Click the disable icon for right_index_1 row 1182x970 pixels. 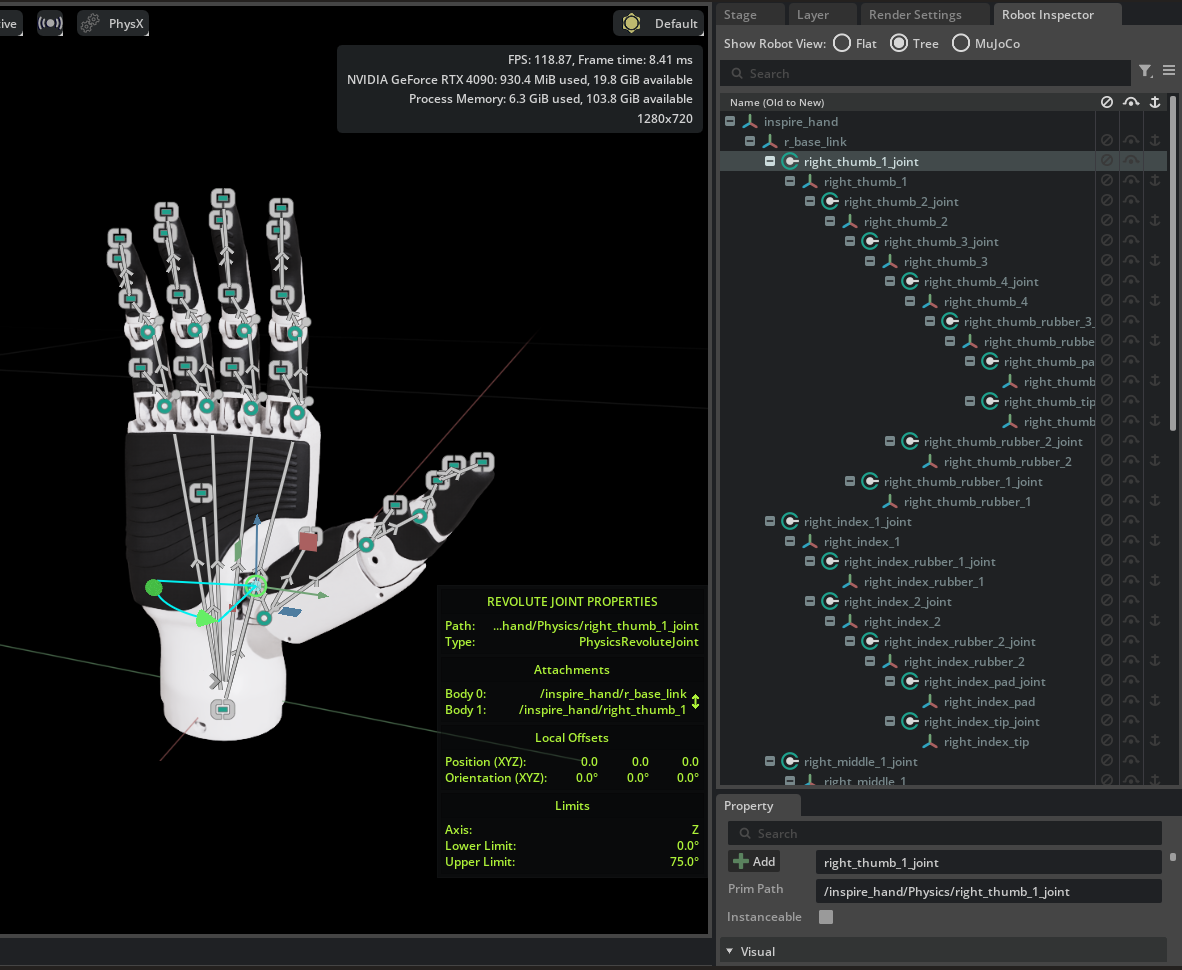[x=1107, y=541]
